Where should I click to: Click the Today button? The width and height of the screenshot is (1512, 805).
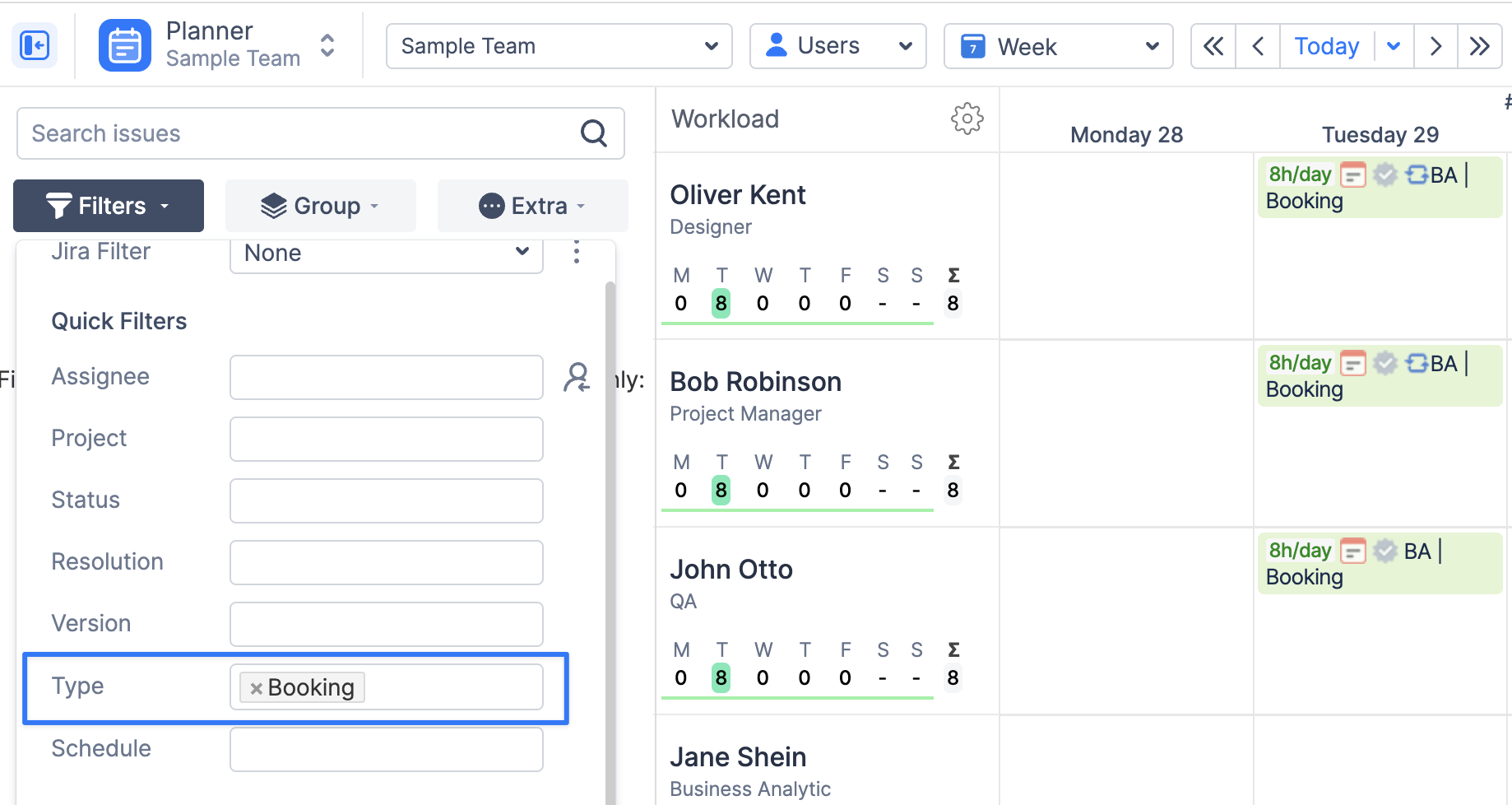(x=1326, y=46)
